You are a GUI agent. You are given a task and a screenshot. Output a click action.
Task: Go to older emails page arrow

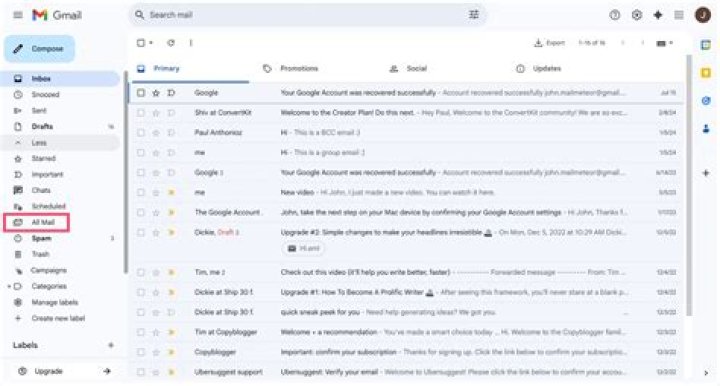point(642,43)
